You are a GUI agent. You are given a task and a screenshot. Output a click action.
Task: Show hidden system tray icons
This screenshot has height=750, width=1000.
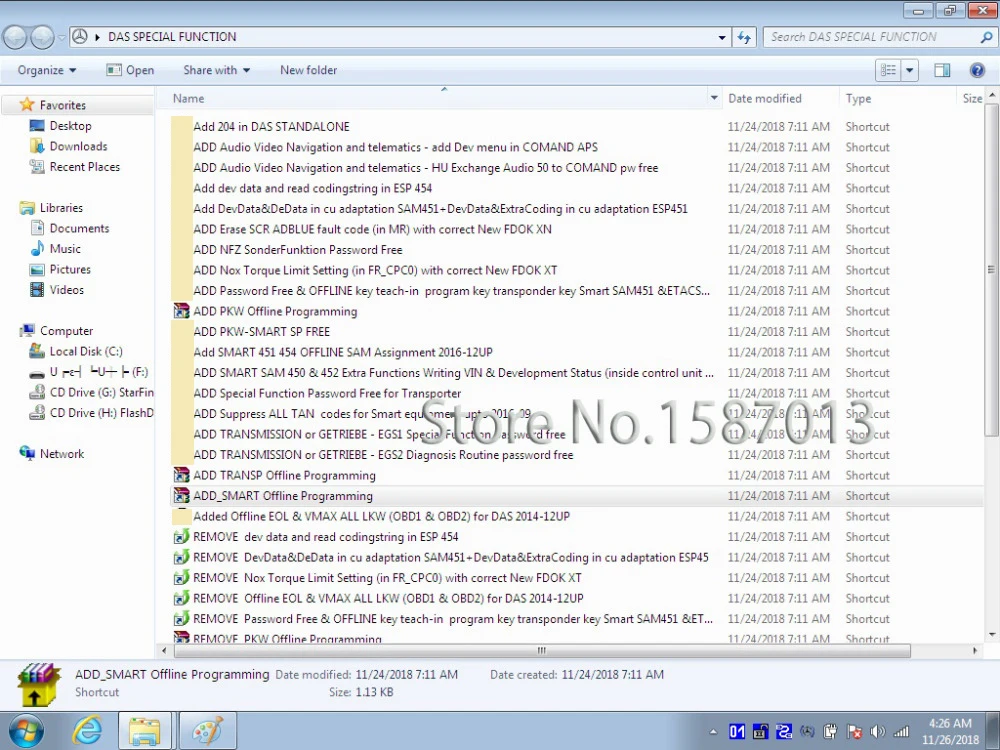tap(713, 732)
